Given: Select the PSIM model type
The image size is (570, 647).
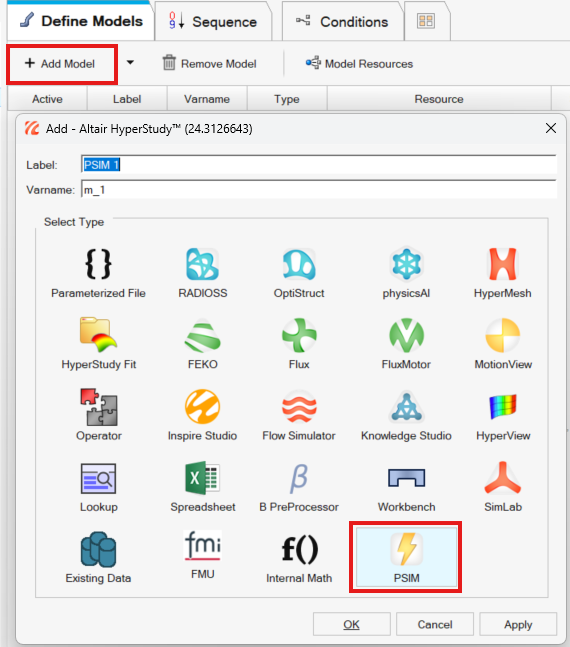Looking at the screenshot, I should point(406,557).
